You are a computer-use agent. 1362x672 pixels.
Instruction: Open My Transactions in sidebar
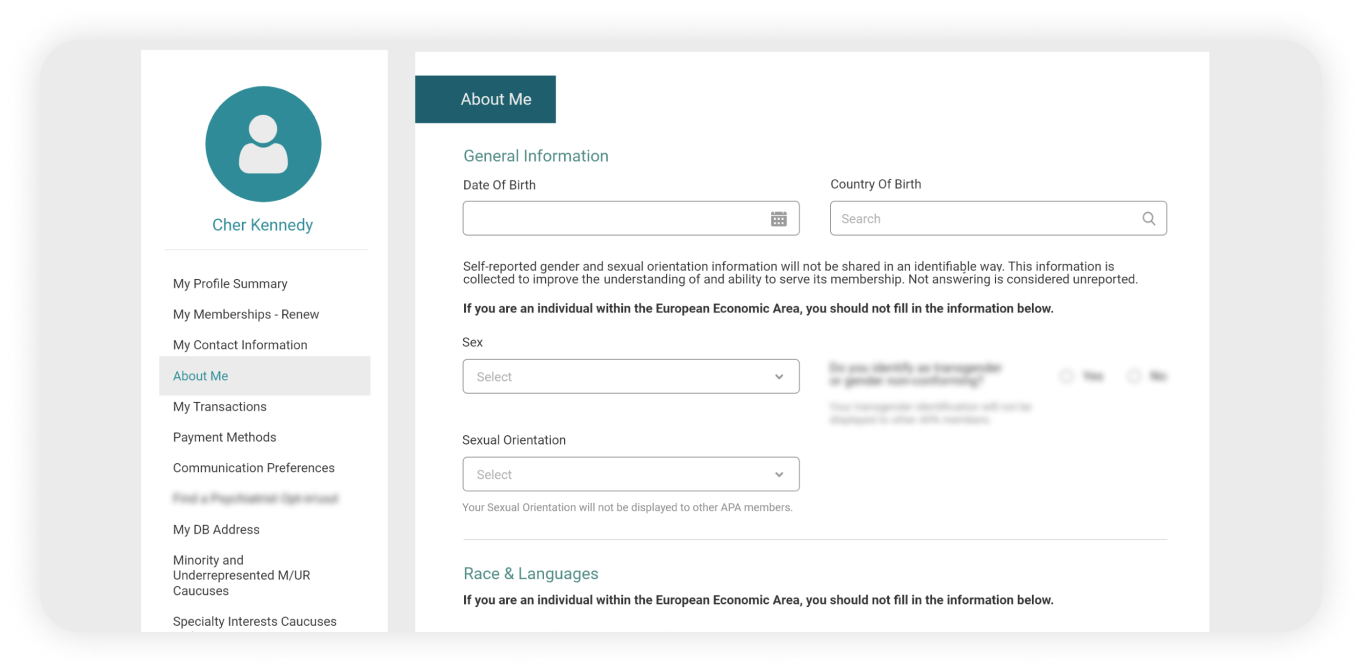pyautogui.click(x=220, y=407)
